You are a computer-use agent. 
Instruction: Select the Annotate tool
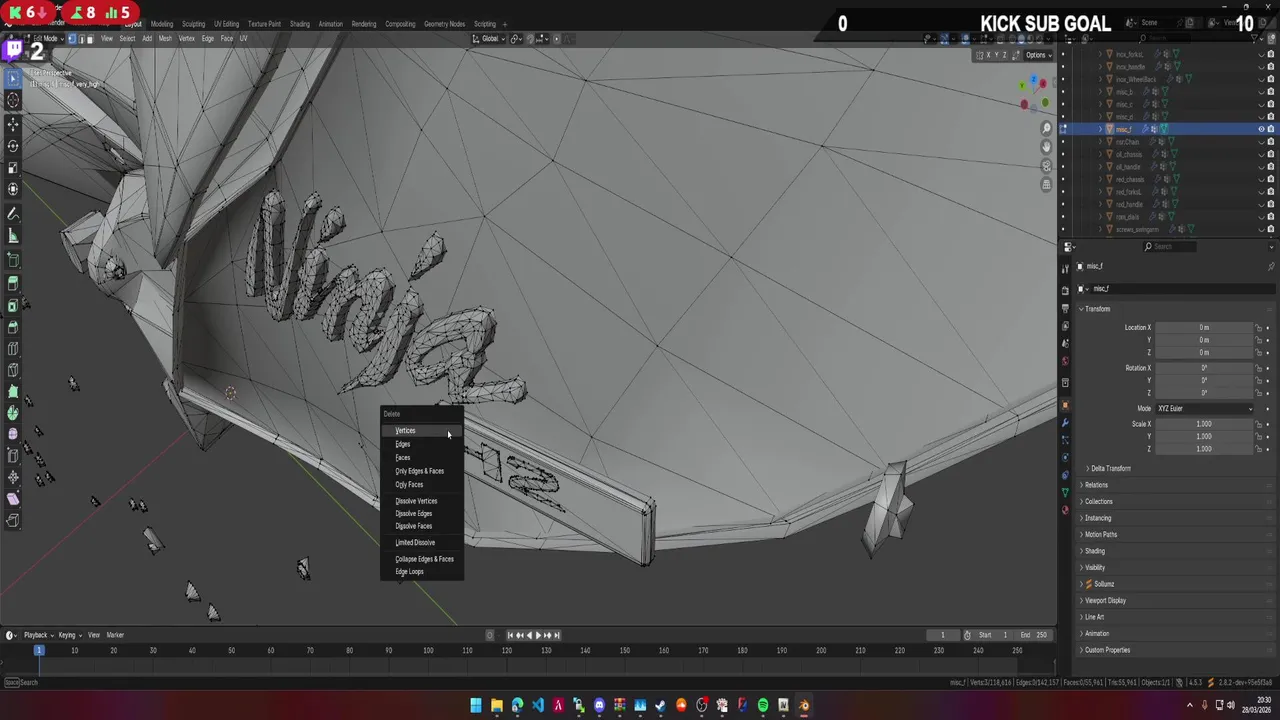(x=13, y=214)
